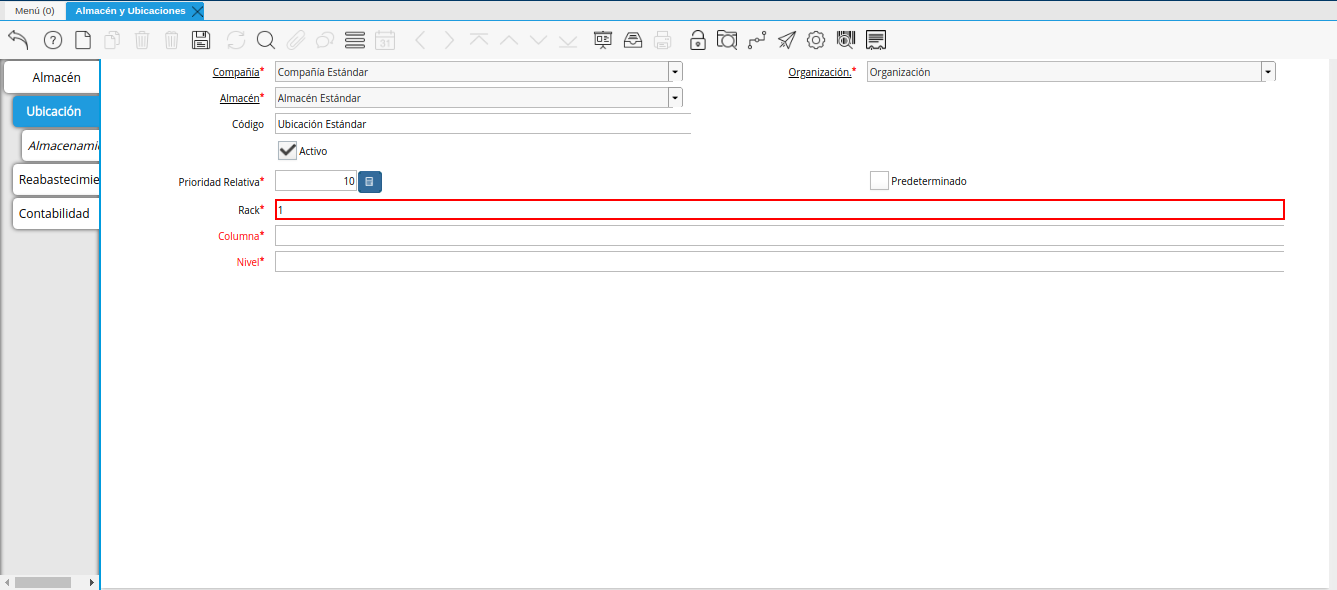
Task: Open zoom across folder-magnifier icon
Action: click(727, 40)
